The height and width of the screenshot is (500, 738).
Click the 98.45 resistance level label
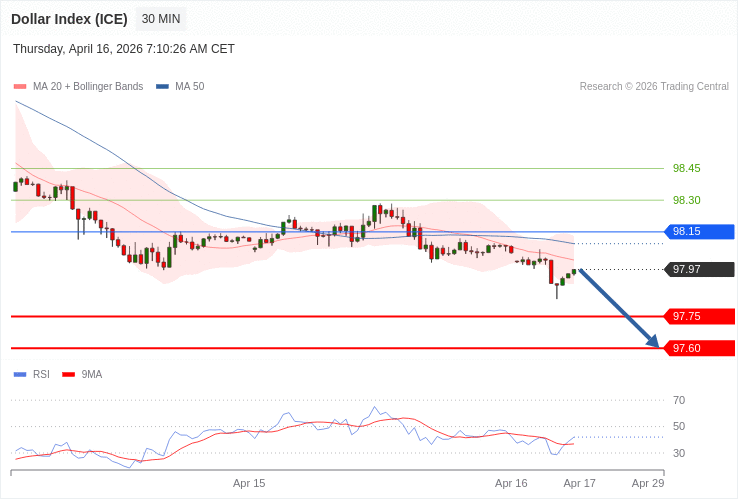click(686, 168)
